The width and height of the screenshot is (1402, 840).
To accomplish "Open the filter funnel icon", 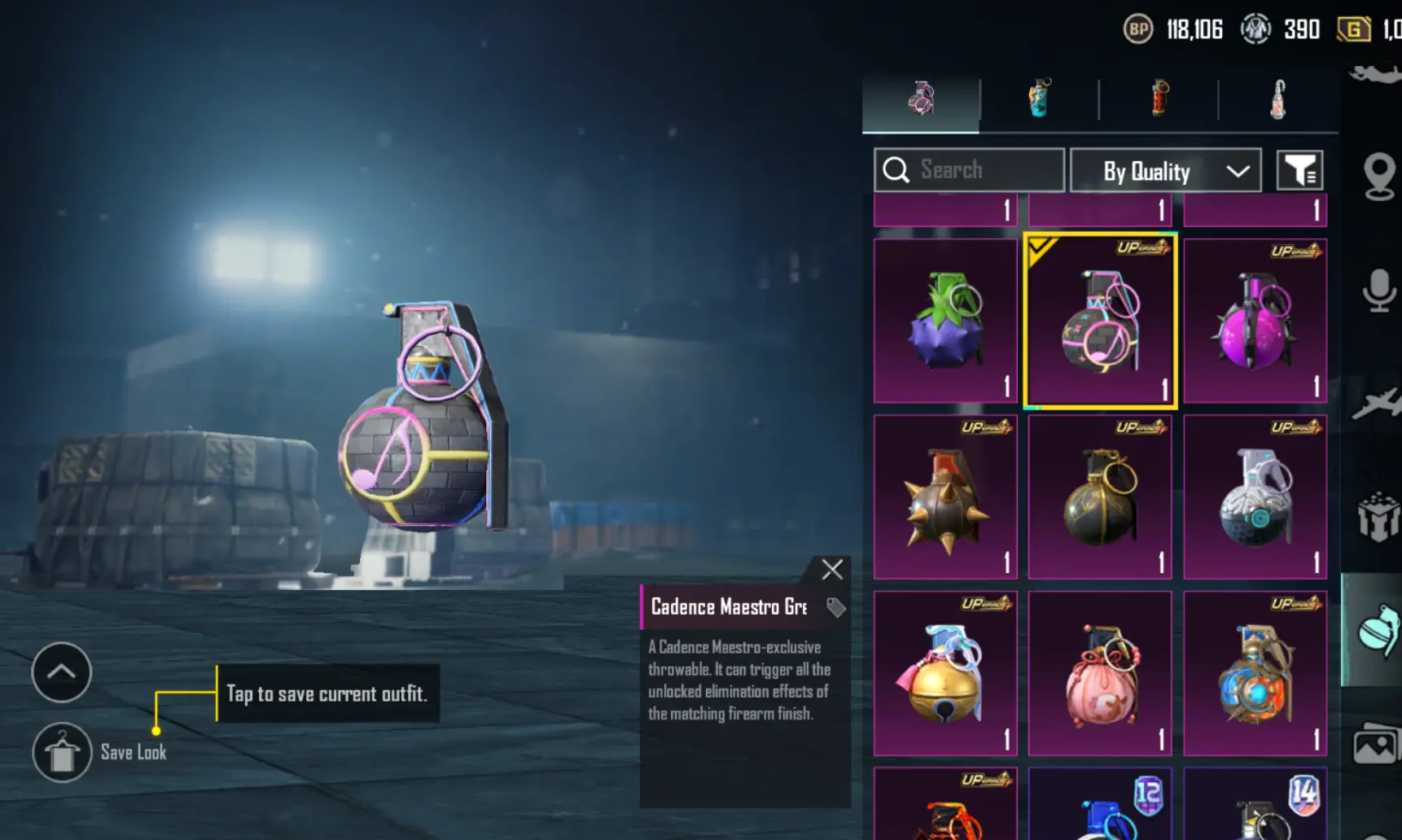I will (1299, 170).
